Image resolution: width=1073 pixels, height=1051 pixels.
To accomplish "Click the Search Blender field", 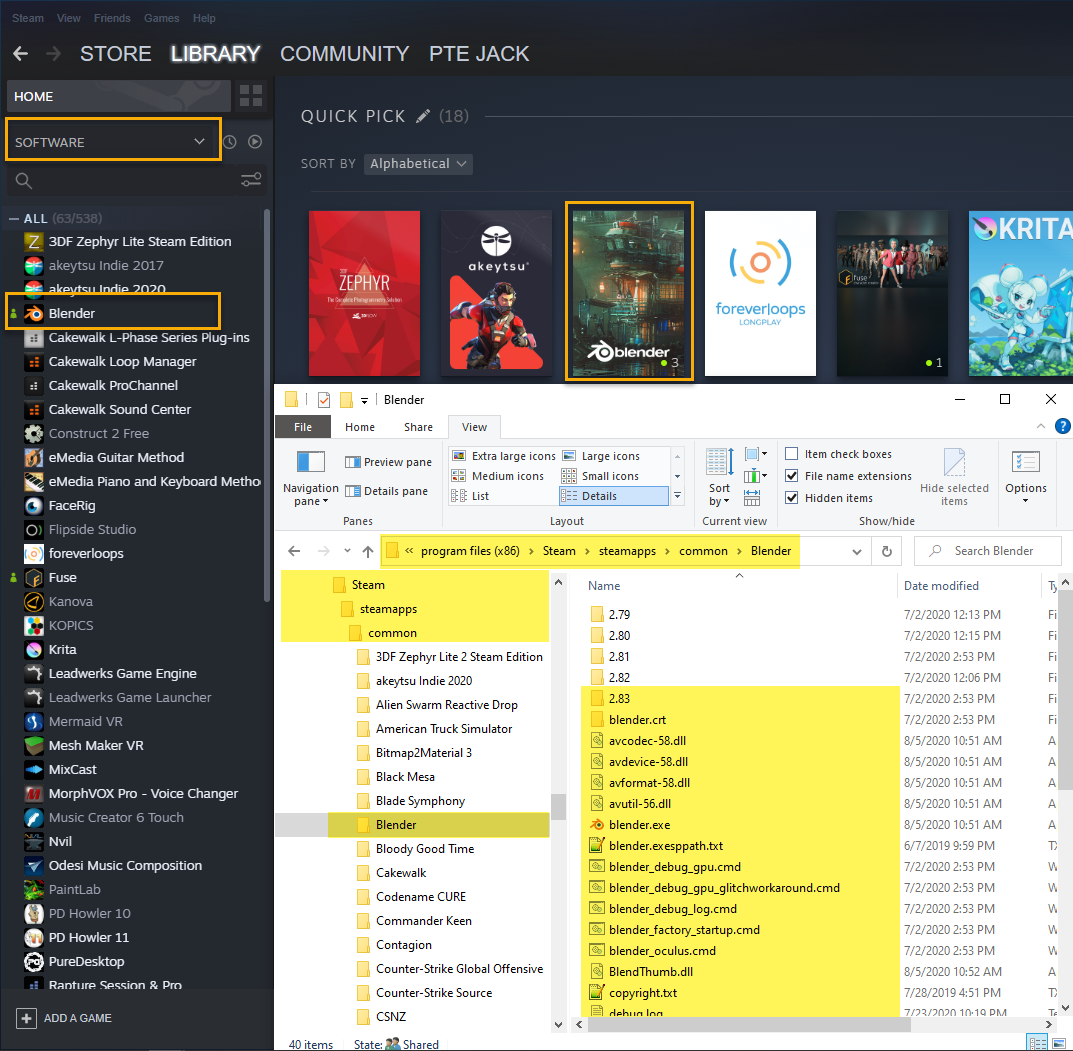I will (987, 551).
